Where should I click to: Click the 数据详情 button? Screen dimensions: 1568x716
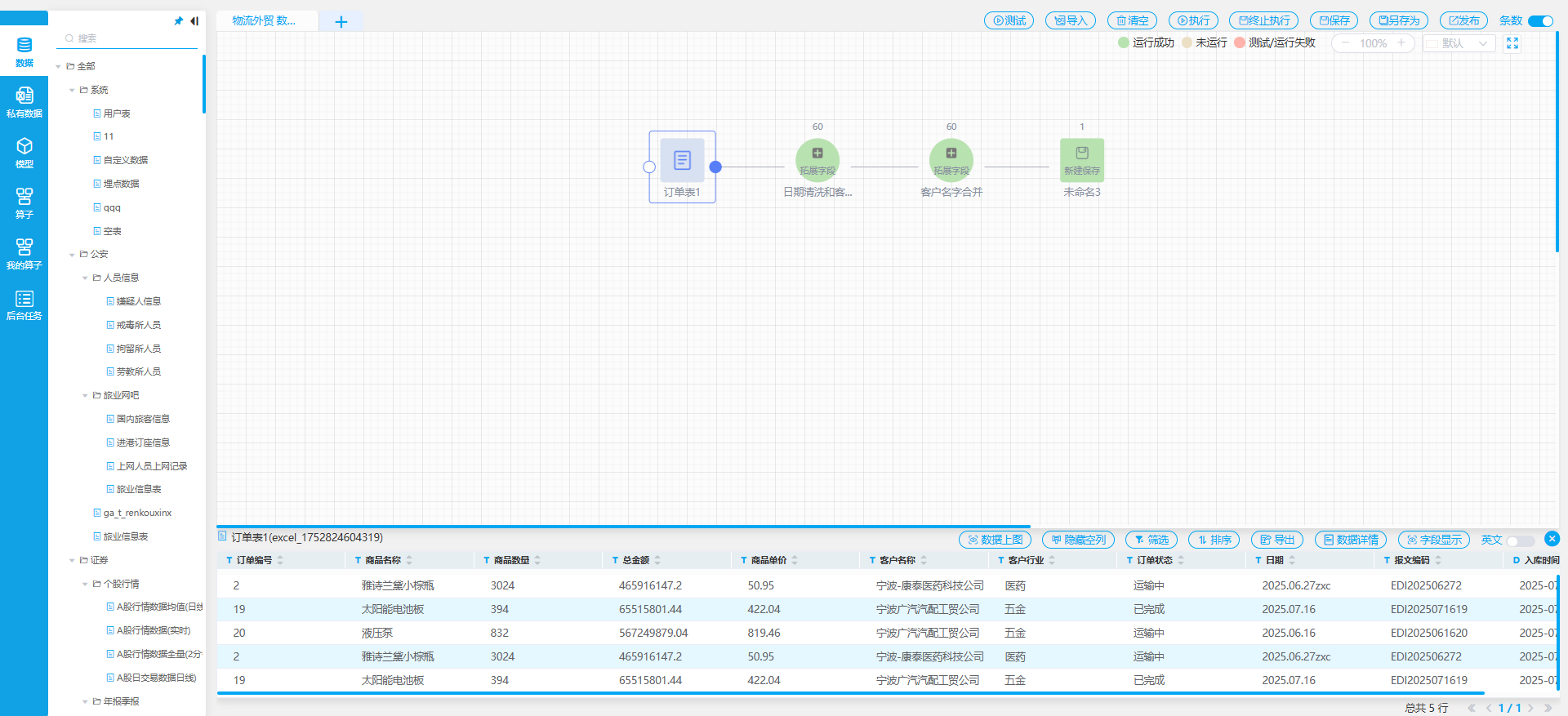coord(1350,540)
